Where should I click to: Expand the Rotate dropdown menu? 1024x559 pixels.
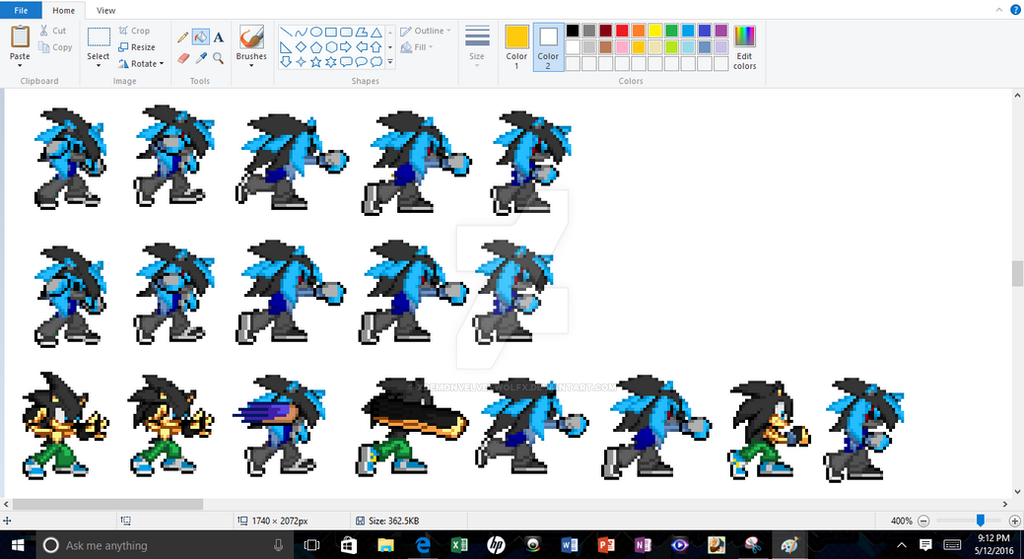click(x=161, y=63)
